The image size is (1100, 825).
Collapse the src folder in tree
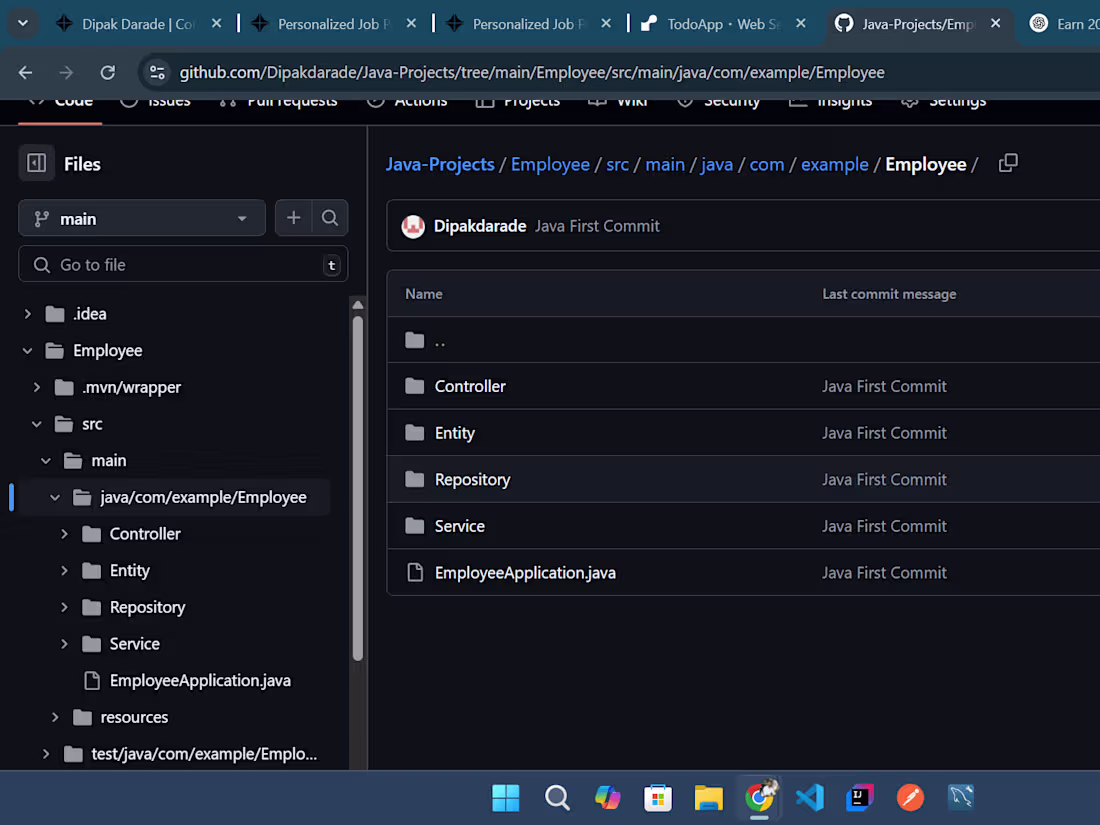pos(36,424)
